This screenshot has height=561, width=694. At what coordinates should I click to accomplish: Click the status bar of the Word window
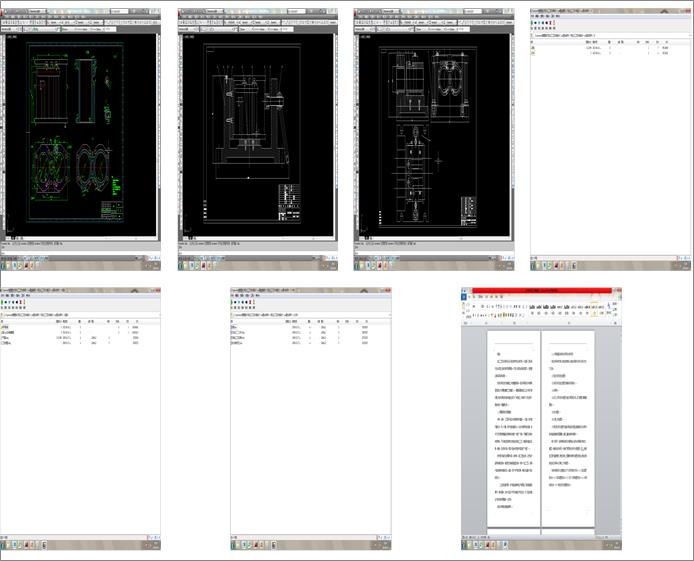tap(541, 537)
